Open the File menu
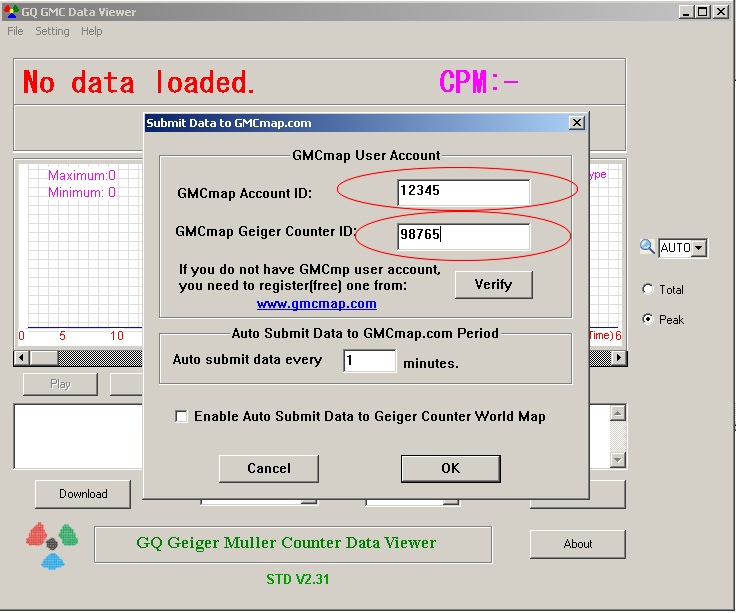Image resolution: width=736 pixels, height=613 pixels. (15, 31)
